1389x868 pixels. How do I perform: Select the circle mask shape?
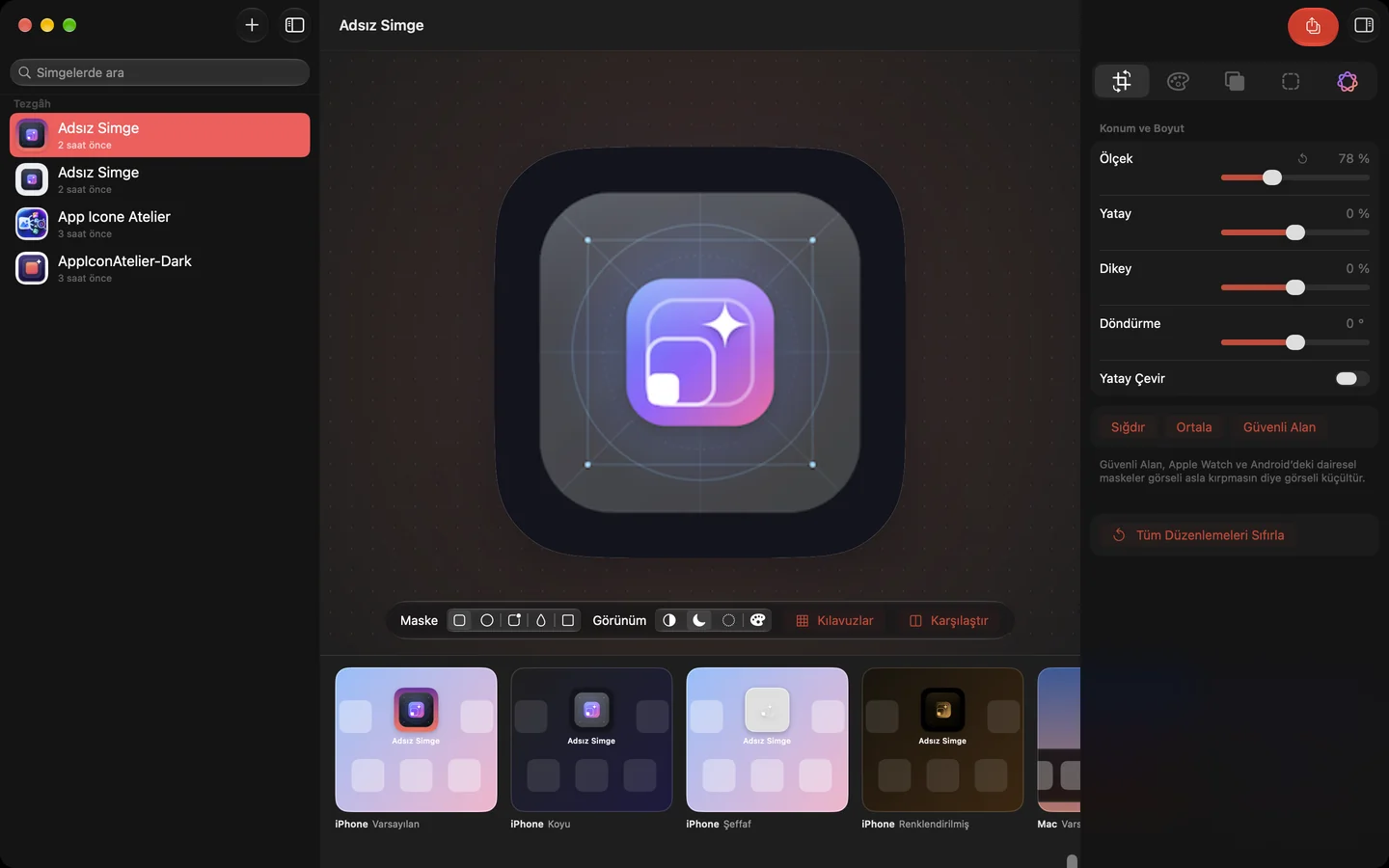click(487, 620)
